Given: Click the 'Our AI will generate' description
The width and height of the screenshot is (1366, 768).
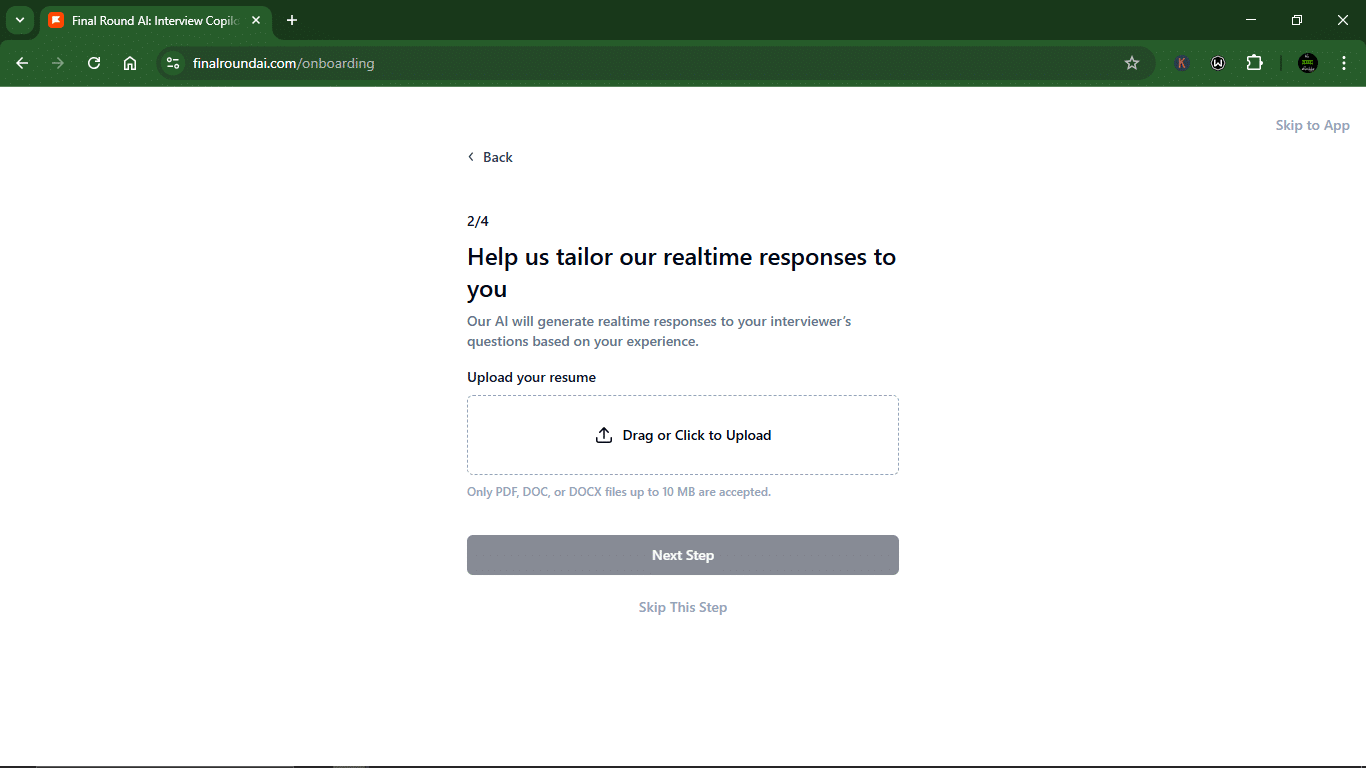Looking at the screenshot, I should point(659,331).
